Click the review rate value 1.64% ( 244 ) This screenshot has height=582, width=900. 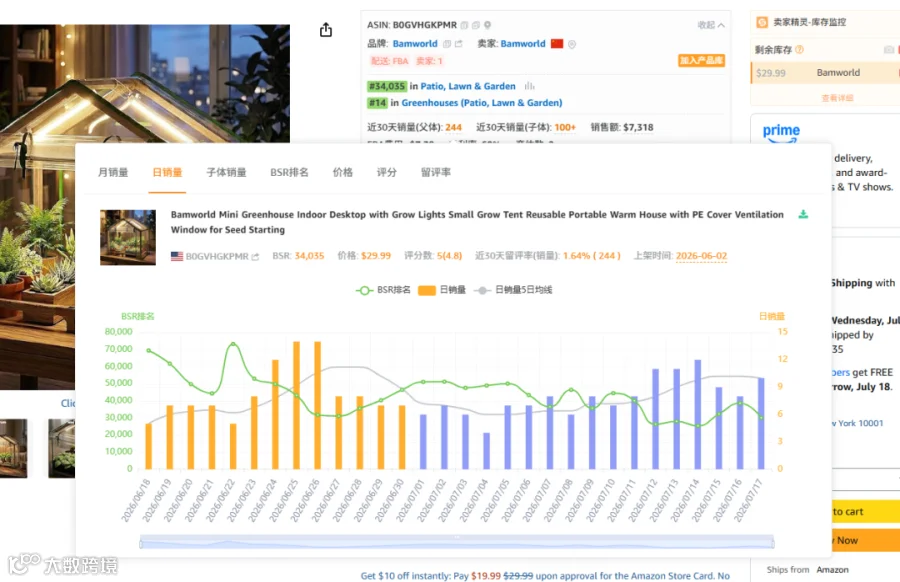[x=592, y=256]
